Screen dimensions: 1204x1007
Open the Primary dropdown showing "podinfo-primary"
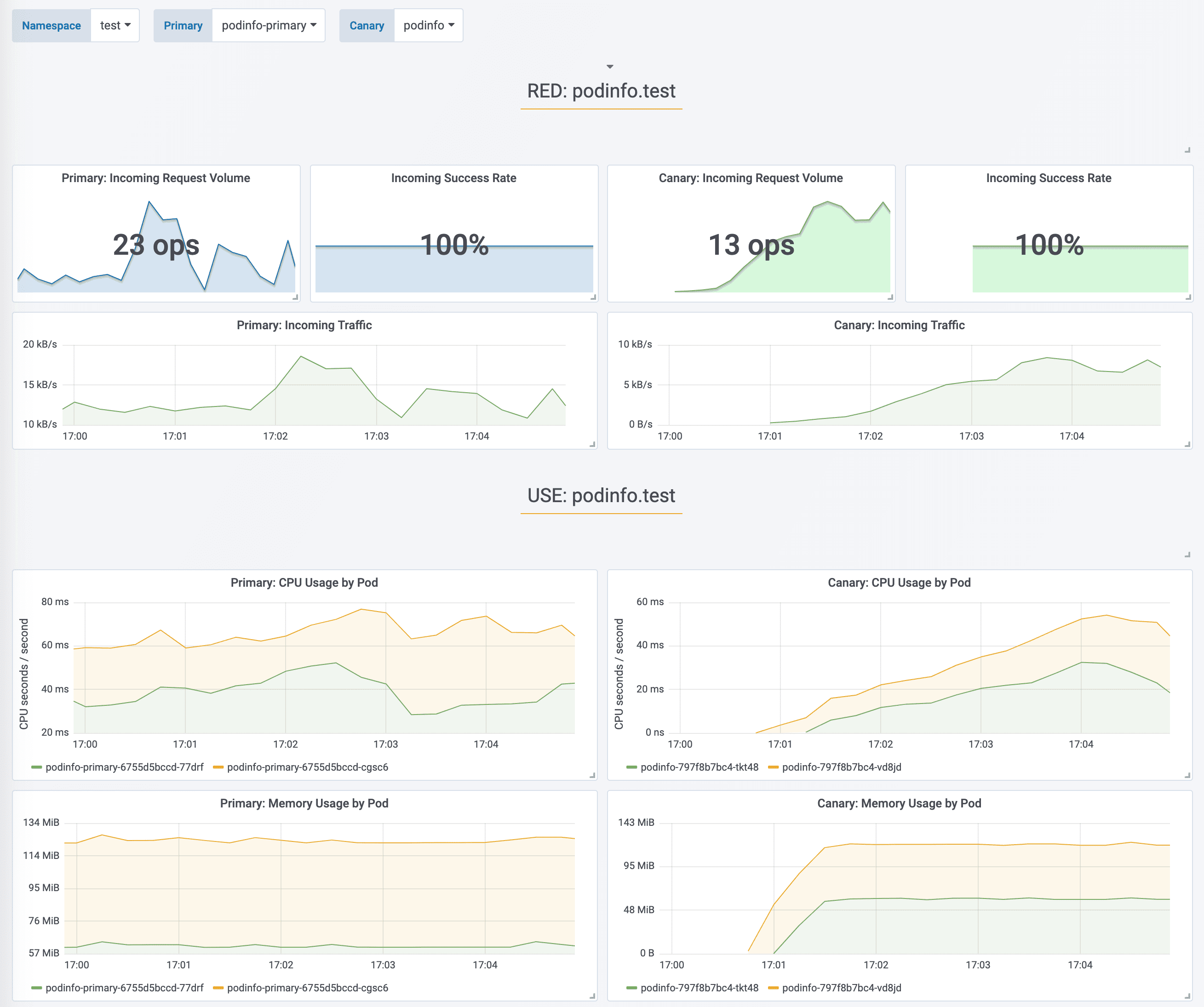[268, 25]
